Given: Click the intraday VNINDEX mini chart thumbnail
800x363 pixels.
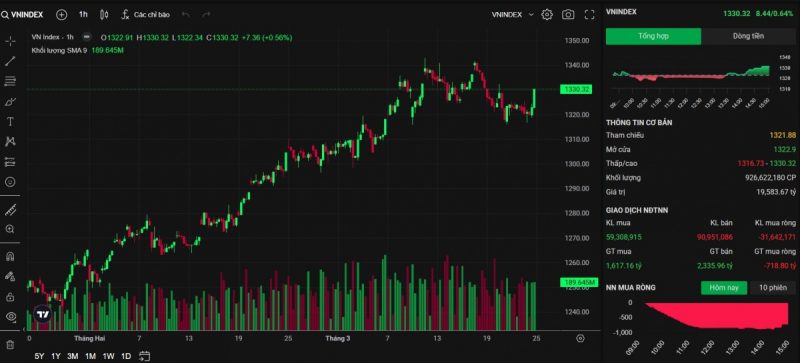Looking at the screenshot, I should point(691,77).
